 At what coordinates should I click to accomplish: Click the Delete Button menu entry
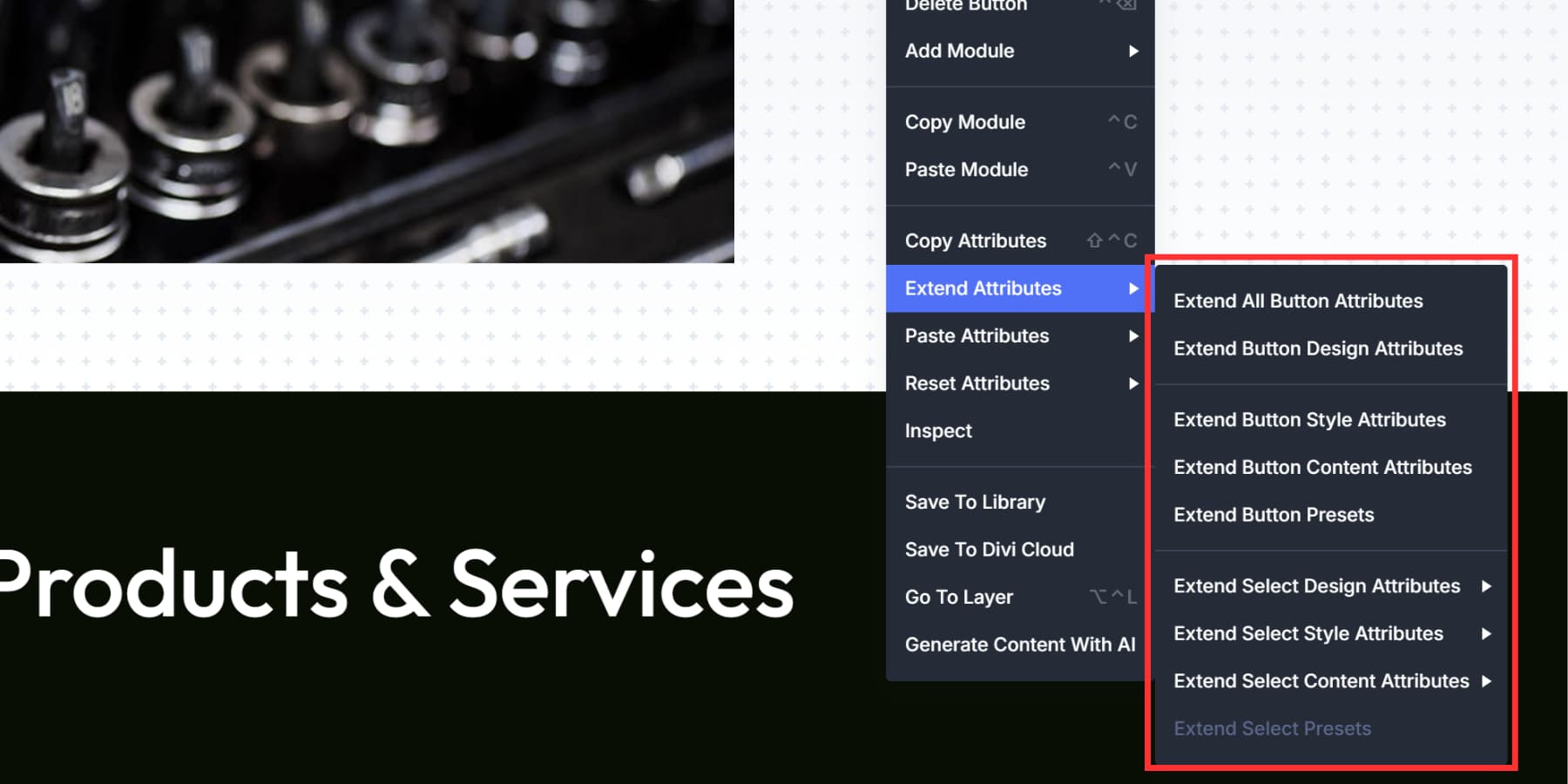(x=965, y=7)
